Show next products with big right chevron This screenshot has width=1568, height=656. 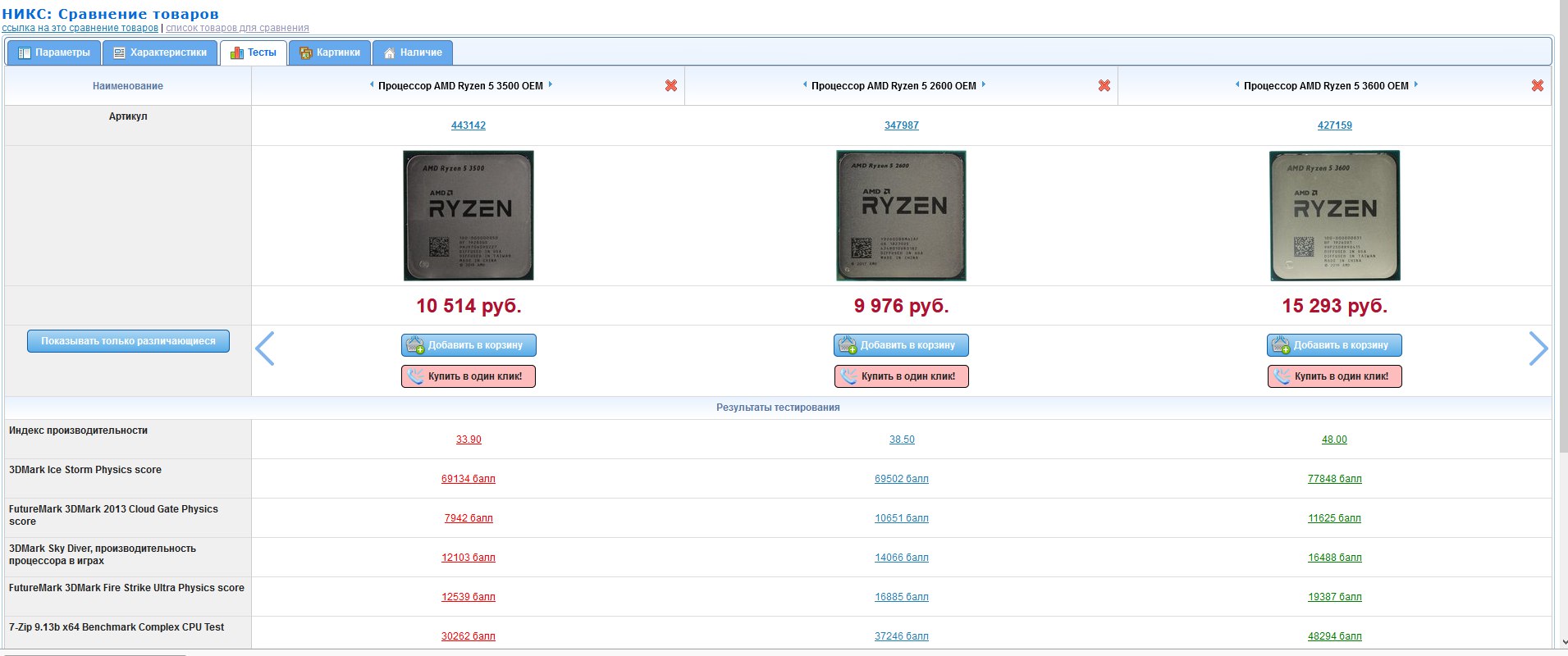pyautogui.click(x=1538, y=348)
